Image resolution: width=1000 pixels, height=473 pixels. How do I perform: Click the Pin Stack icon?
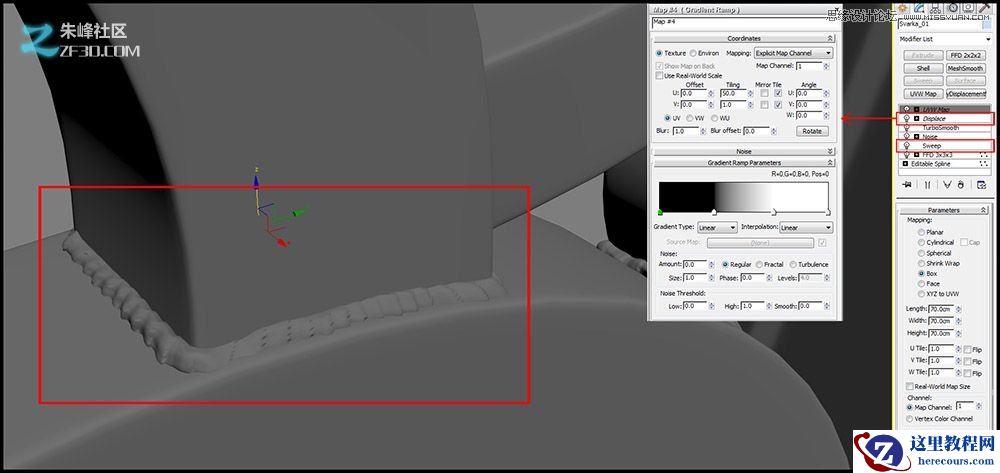coord(908,184)
